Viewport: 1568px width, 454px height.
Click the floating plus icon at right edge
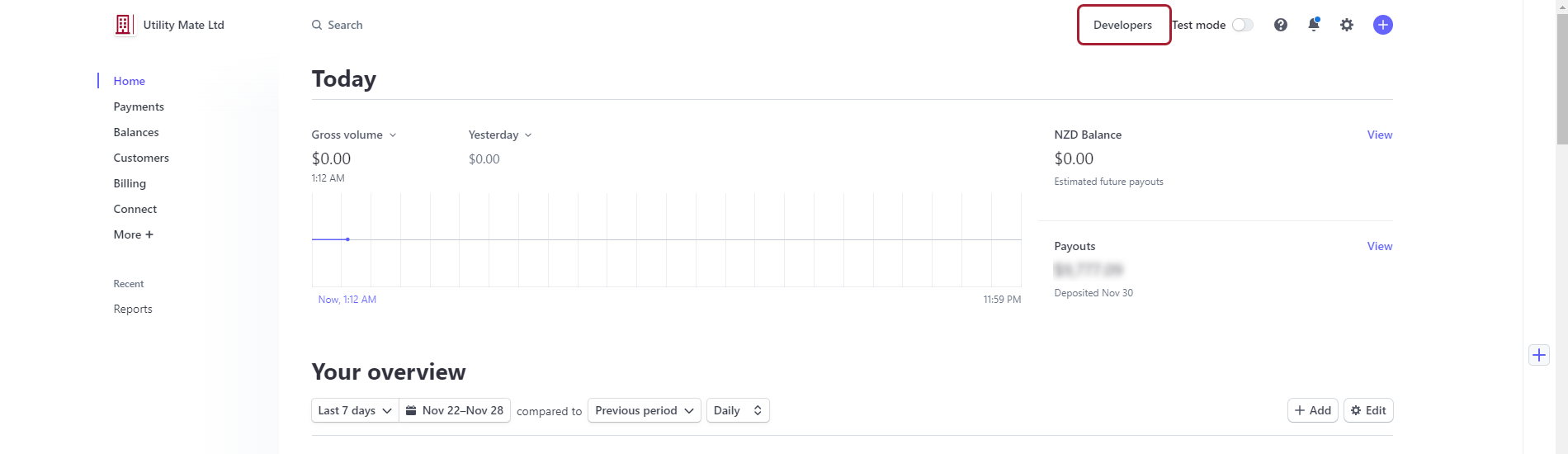pos(1539,355)
